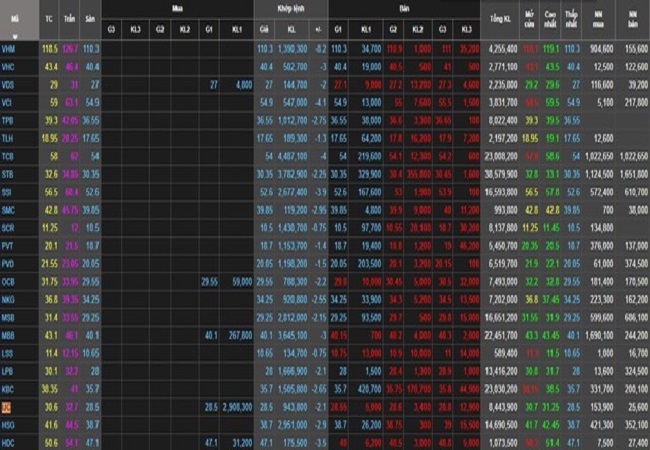Click the KL sub-header under Khớp lệnh

(291, 29)
